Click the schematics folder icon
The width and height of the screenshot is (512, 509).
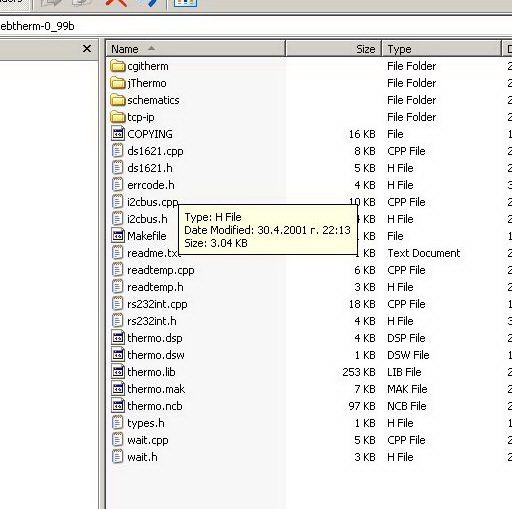tap(117, 100)
